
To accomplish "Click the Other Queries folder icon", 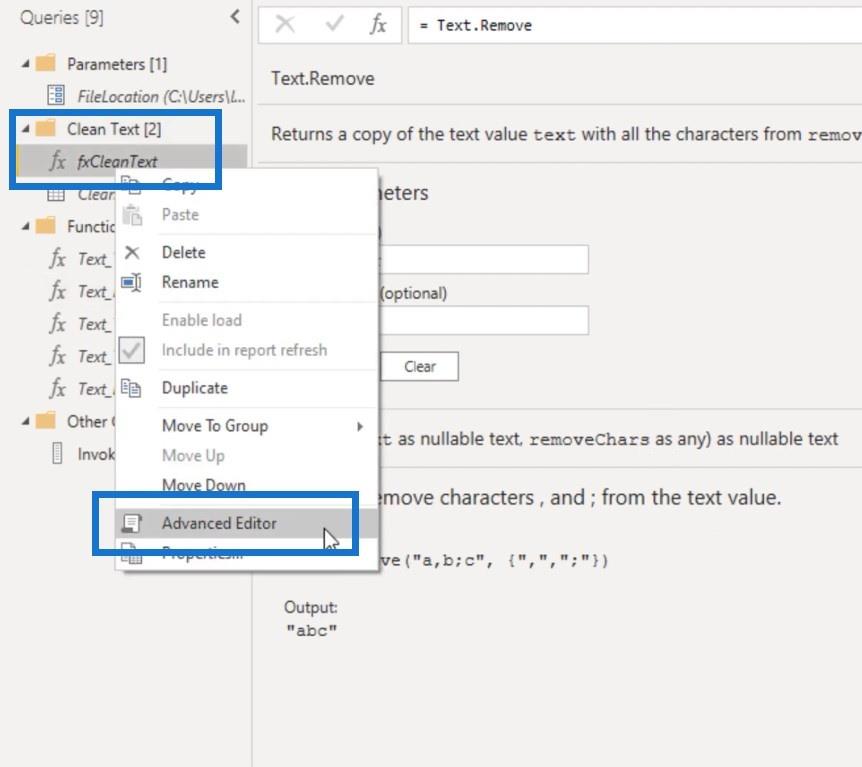I will (46, 421).
